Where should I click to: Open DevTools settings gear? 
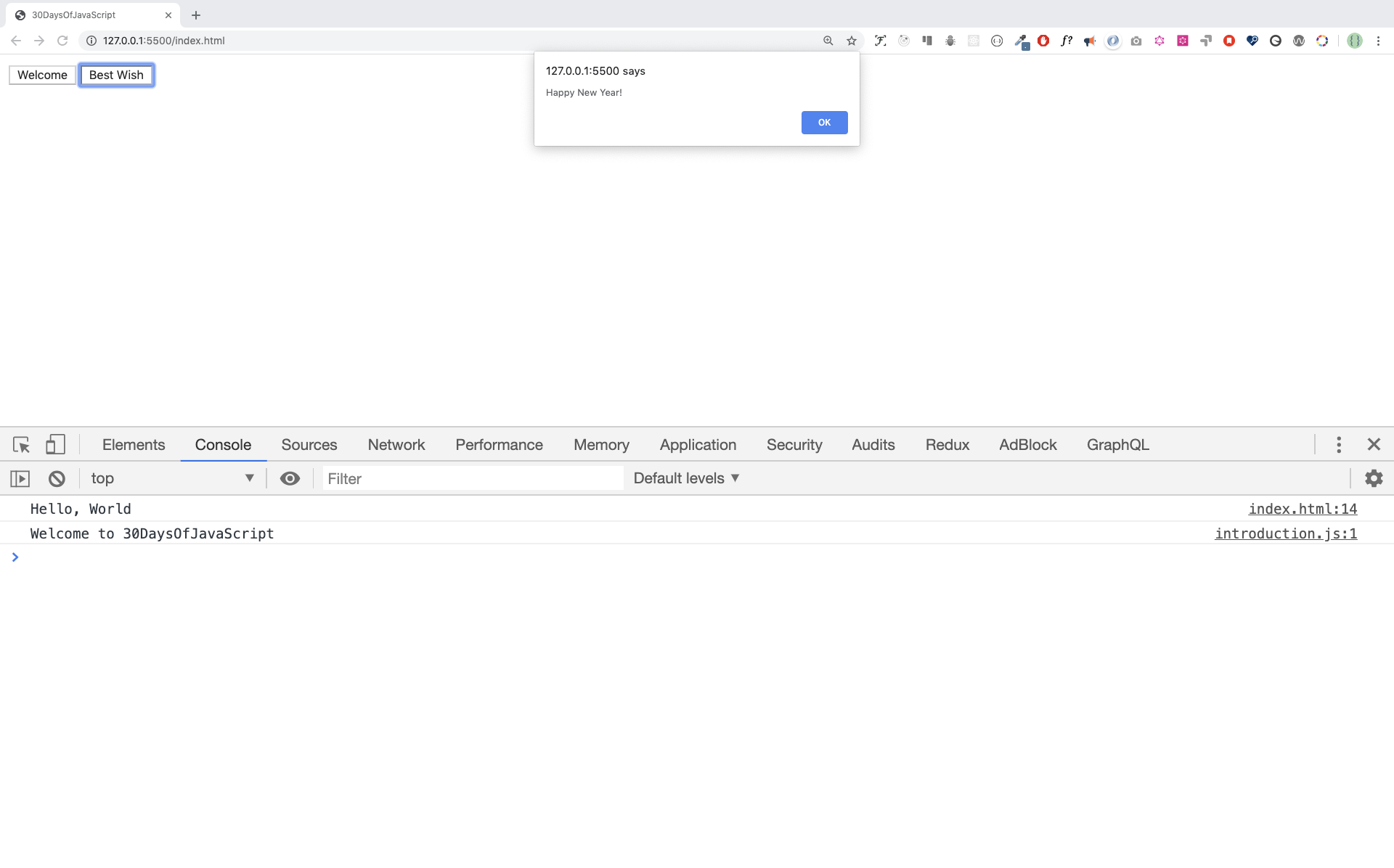pos(1373,478)
